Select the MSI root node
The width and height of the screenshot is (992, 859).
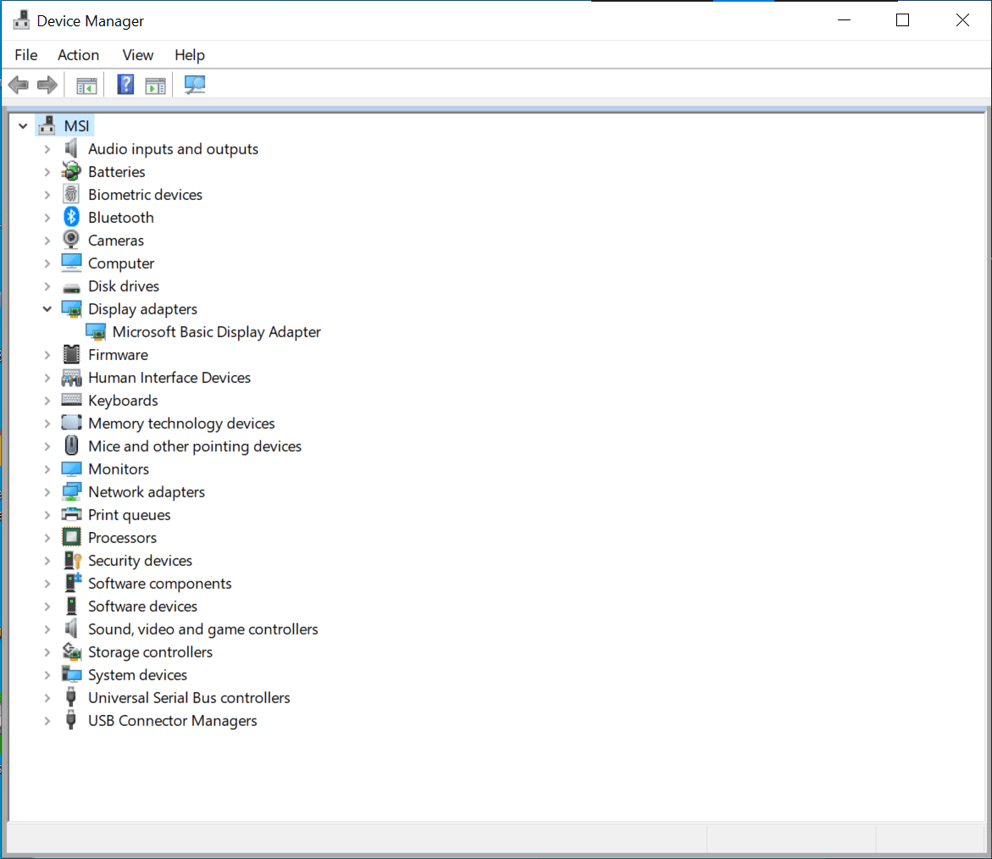[75, 124]
